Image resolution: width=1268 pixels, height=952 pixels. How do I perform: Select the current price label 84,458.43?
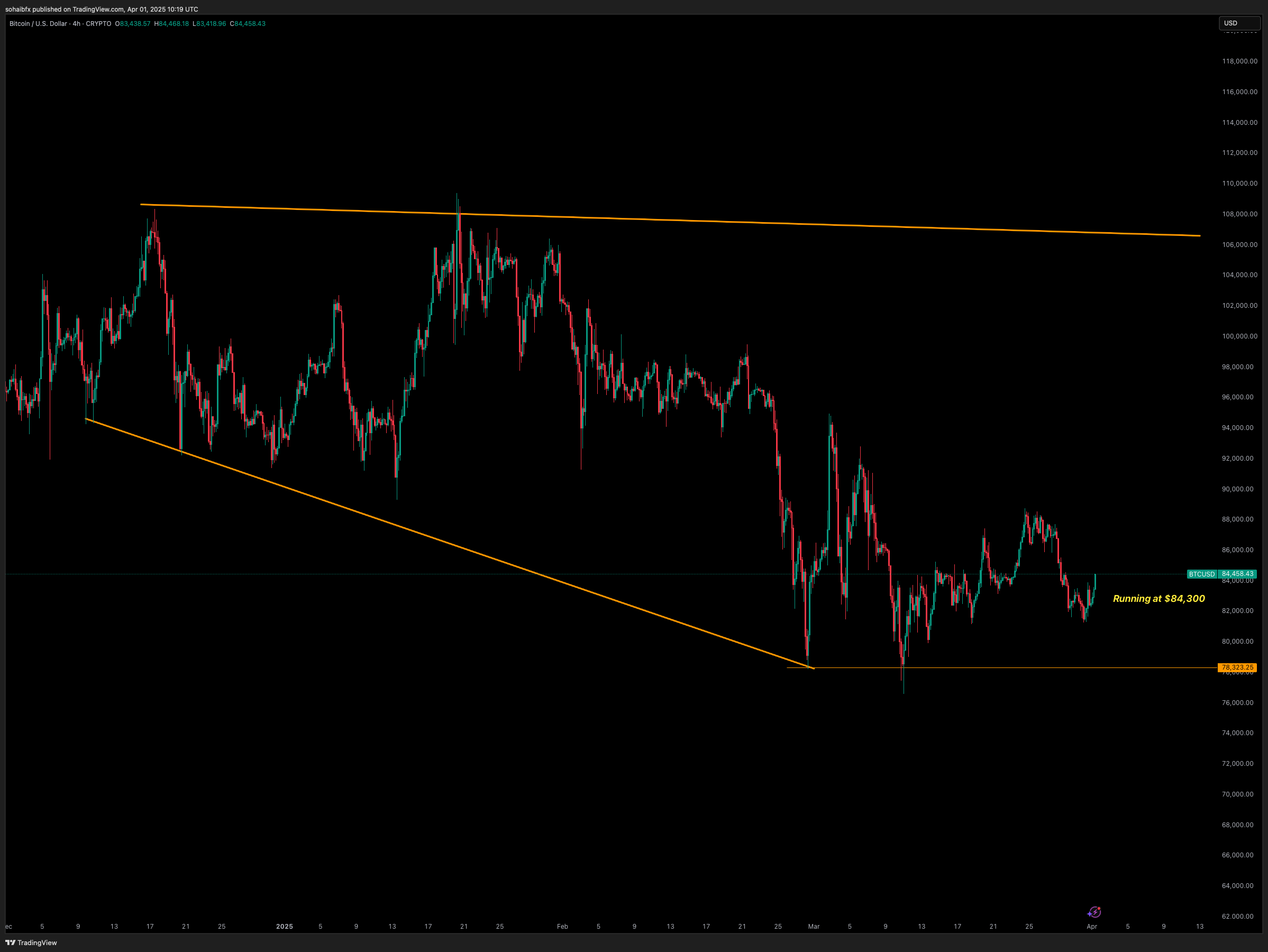click(x=1238, y=574)
